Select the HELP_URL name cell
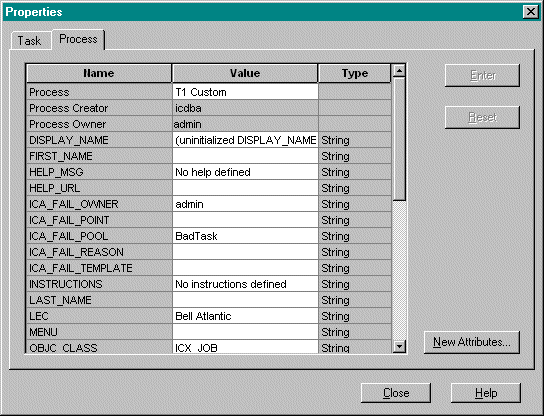544x416 pixels. pyautogui.click(x=99, y=188)
